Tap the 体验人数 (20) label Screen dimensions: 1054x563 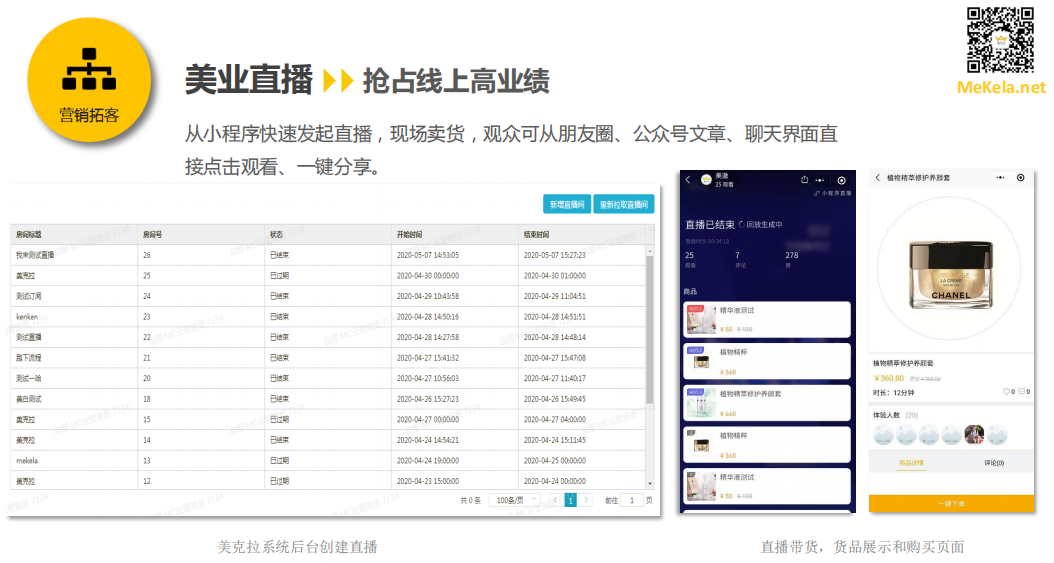tap(895, 415)
